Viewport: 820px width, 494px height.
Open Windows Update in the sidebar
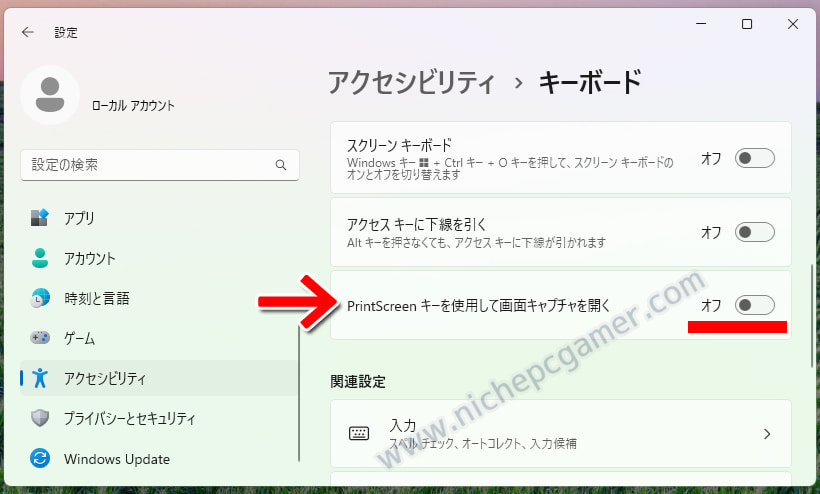coord(160,459)
